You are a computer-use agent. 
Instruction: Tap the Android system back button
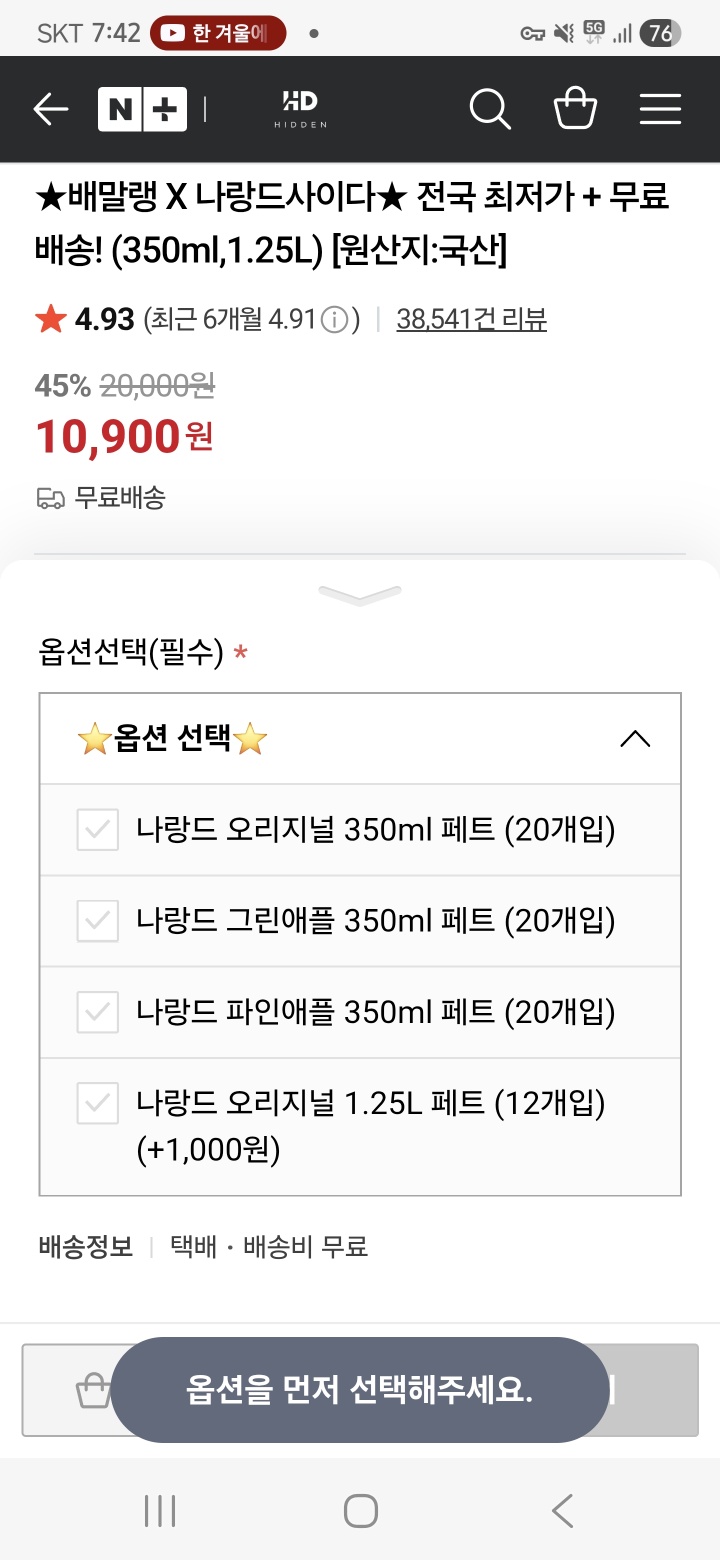562,1511
